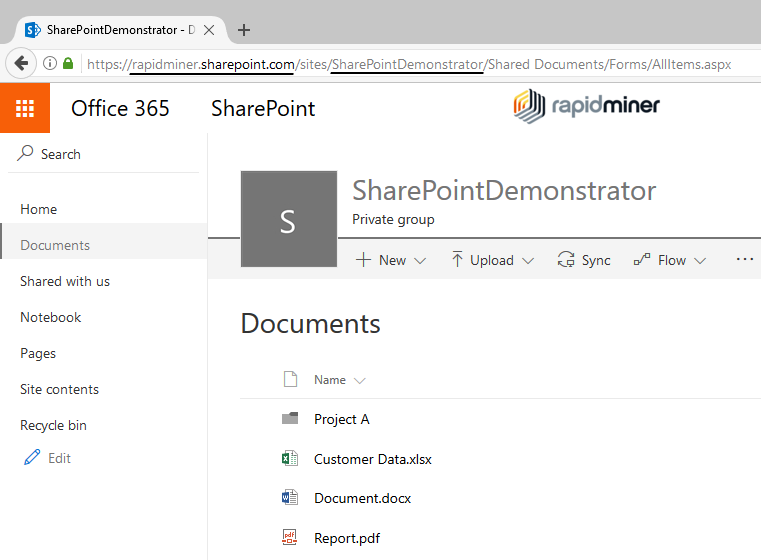Image resolution: width=761 pixels, height=560 pixels.
Task: Click the Upload arrow icon
Action: click(457, 260)
